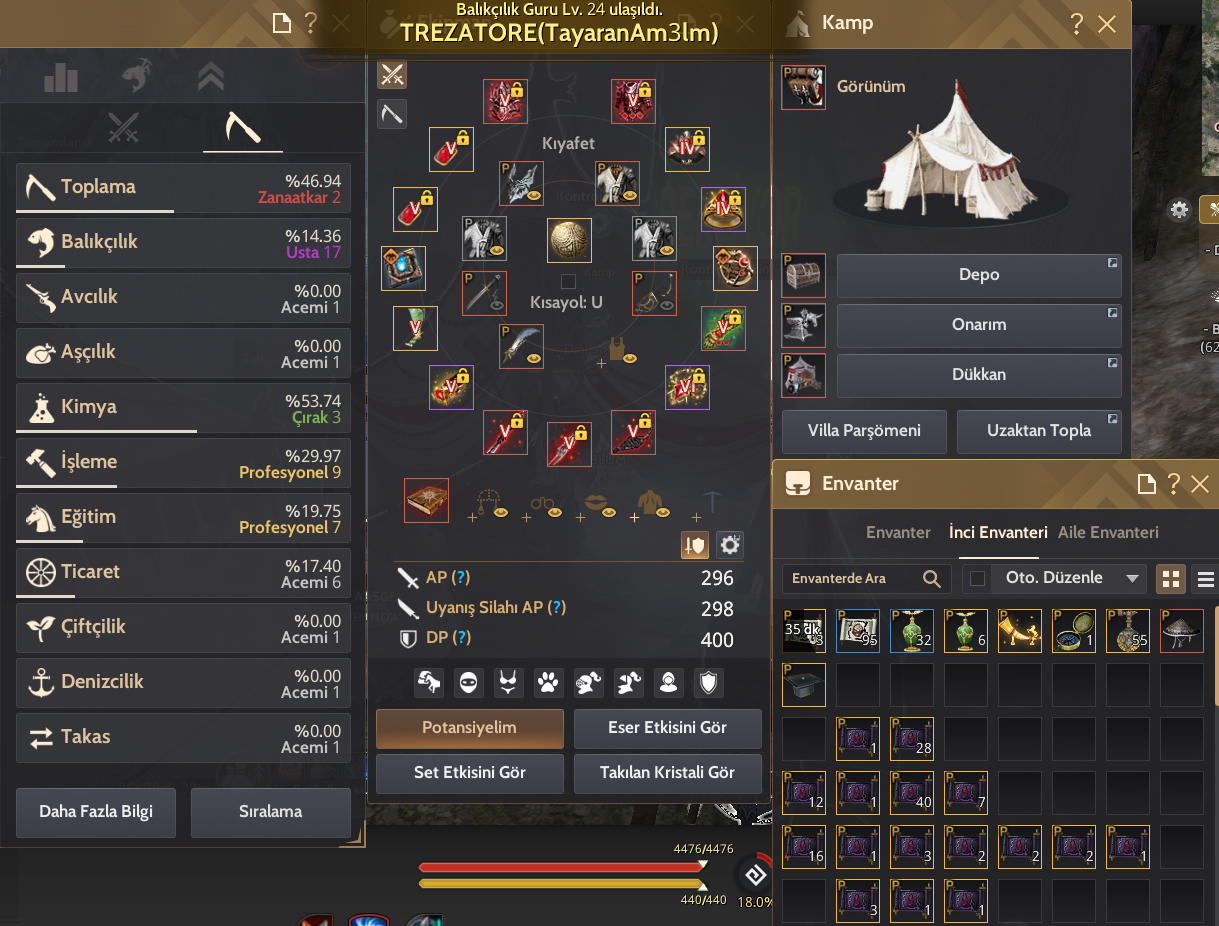This screenshot has height=926, width=1219.
Task: Expand the Toplama skill row
Action: 183,188
